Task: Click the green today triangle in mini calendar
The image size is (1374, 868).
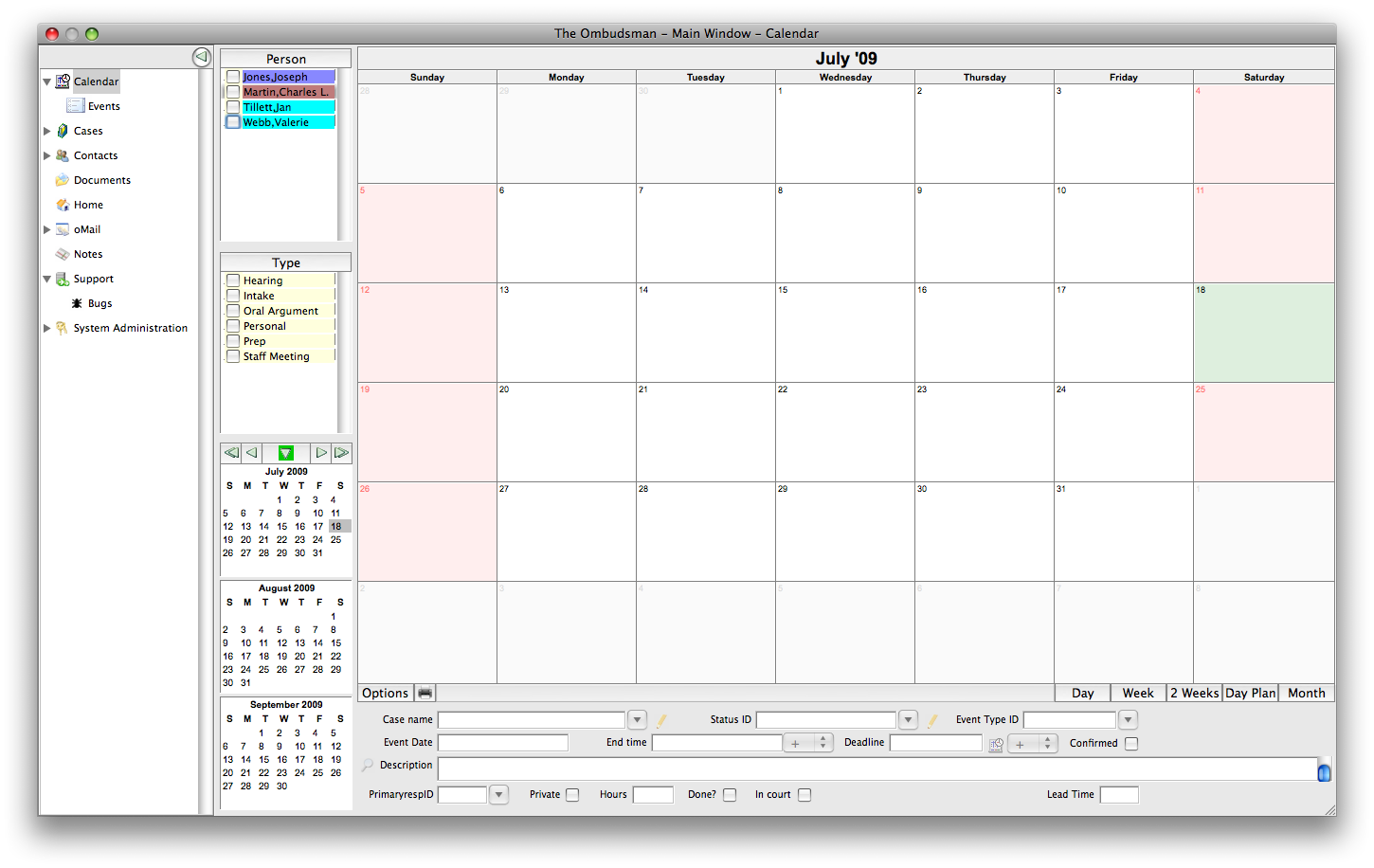Action: click(x=286, y=453)
